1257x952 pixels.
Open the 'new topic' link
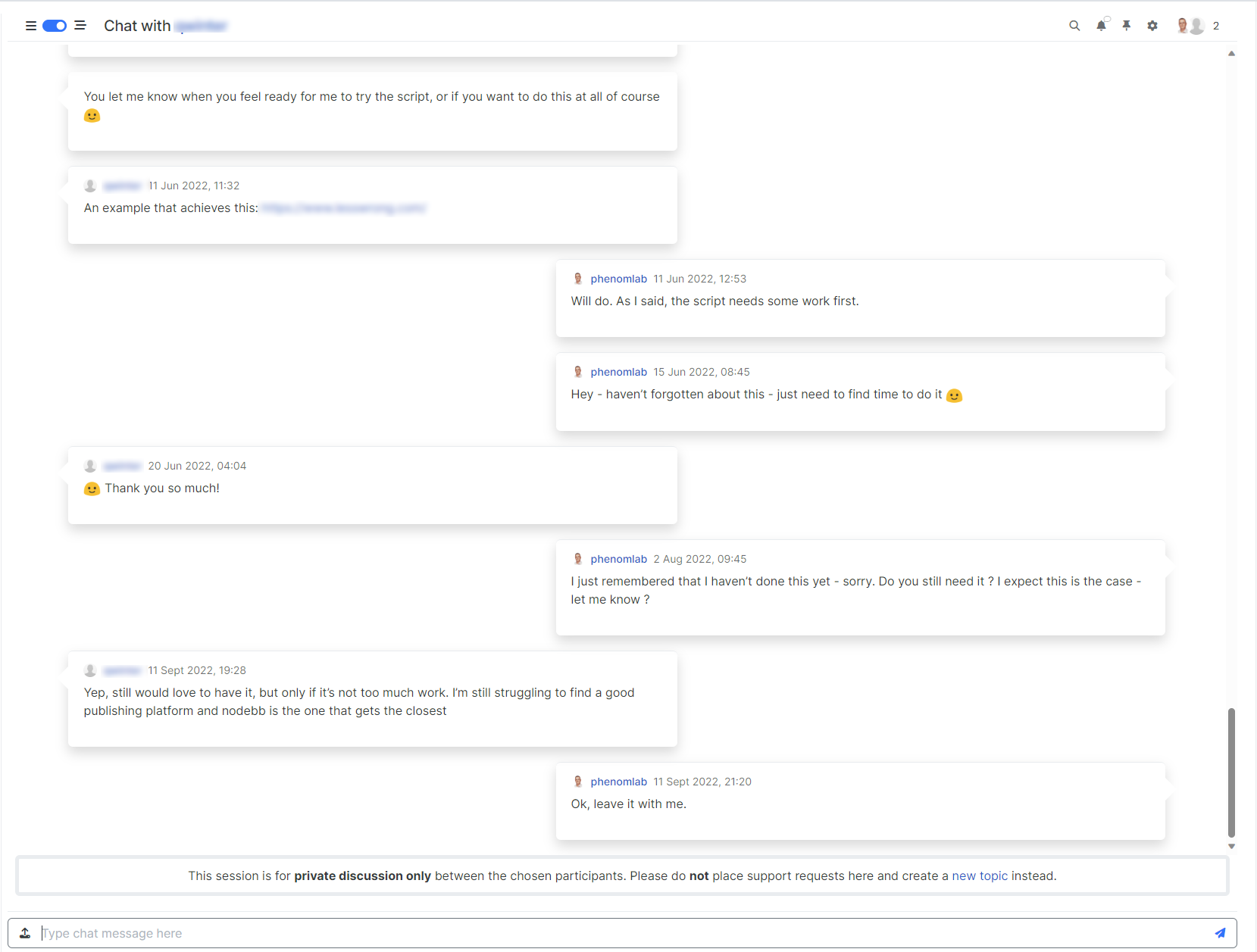(979, 876)
